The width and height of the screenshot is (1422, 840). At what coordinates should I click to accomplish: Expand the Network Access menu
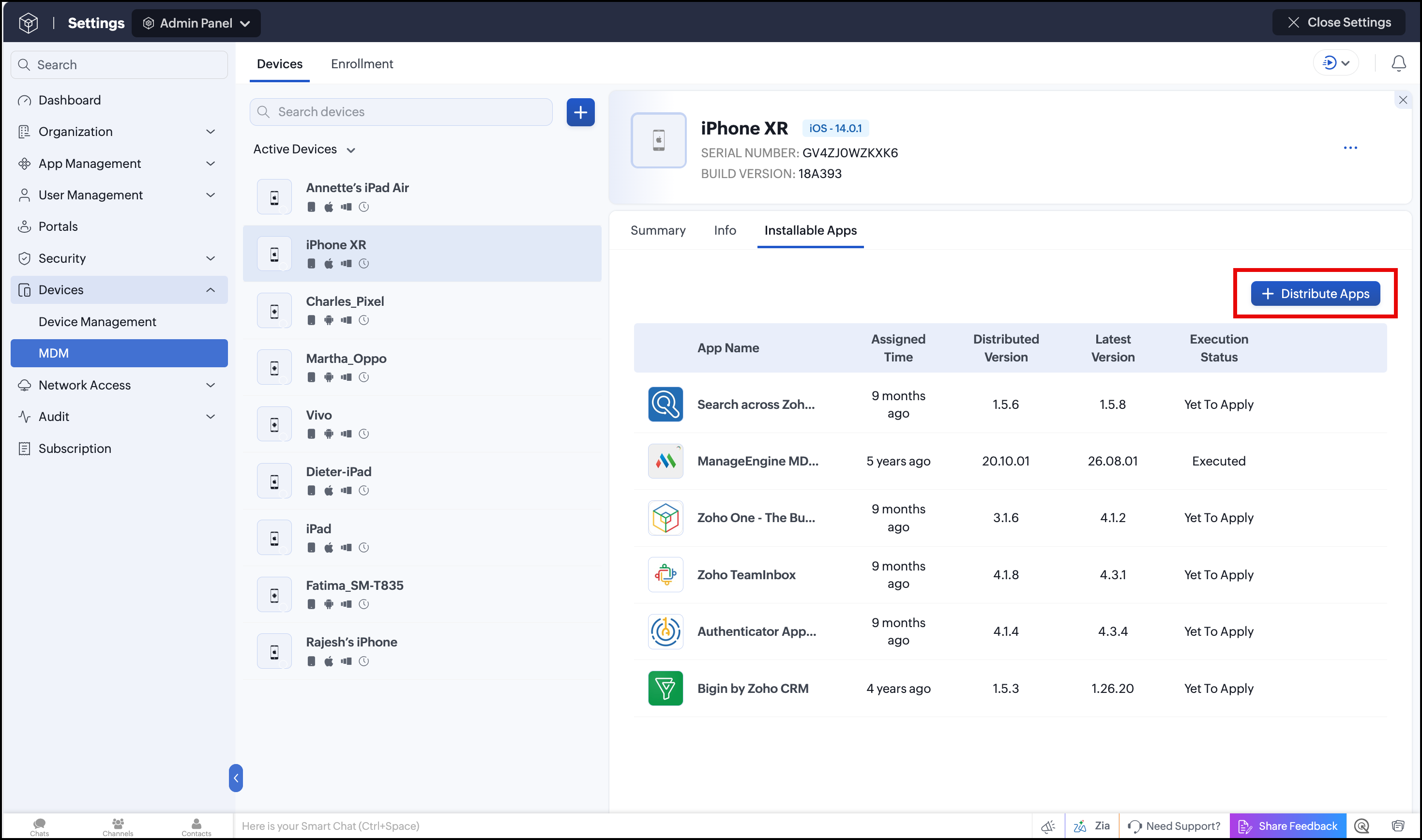tap(211, 386)
